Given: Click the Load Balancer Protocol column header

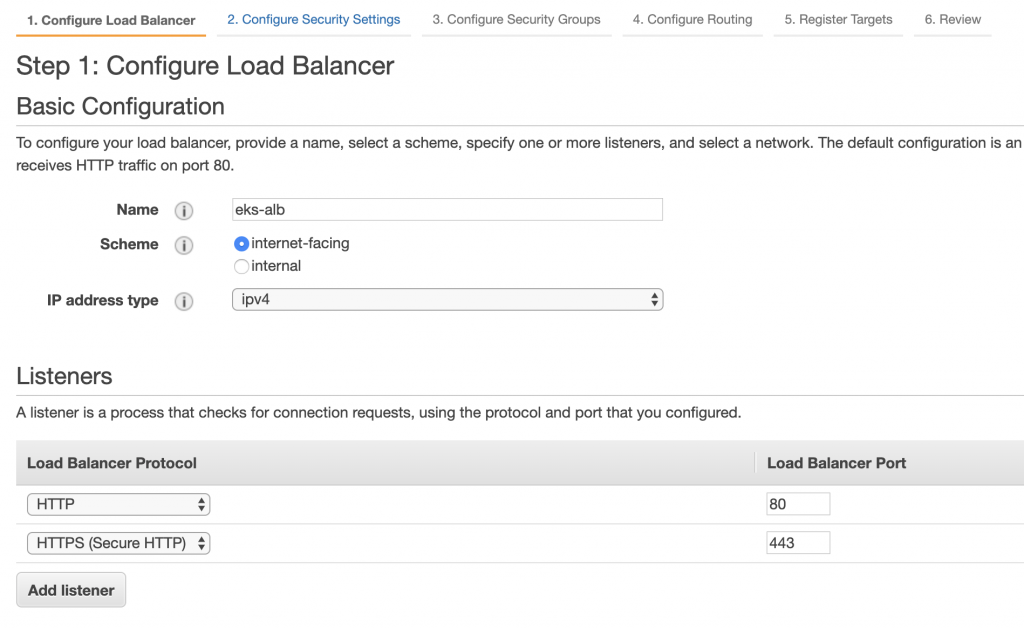Looking at the screenshot, I should [x=112, y=463].
